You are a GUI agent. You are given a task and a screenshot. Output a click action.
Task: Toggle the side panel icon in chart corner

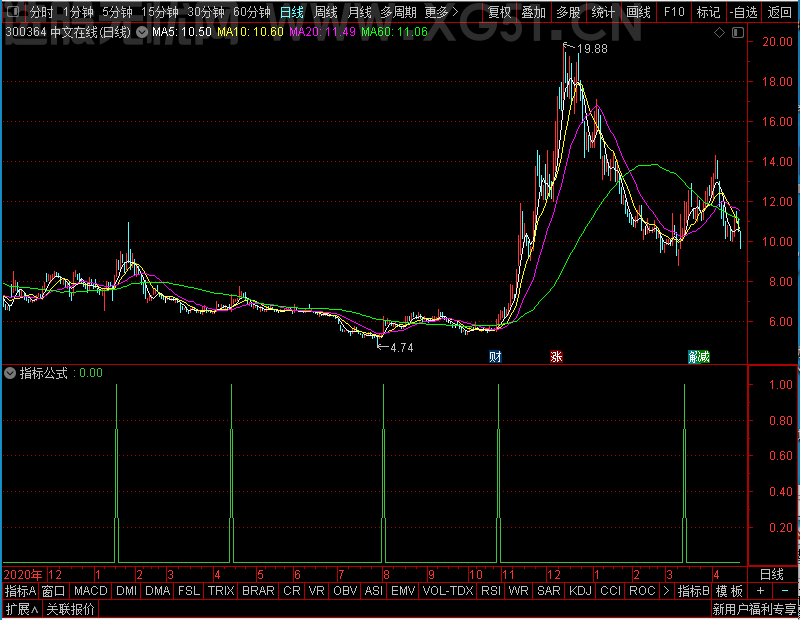[738, 33]
